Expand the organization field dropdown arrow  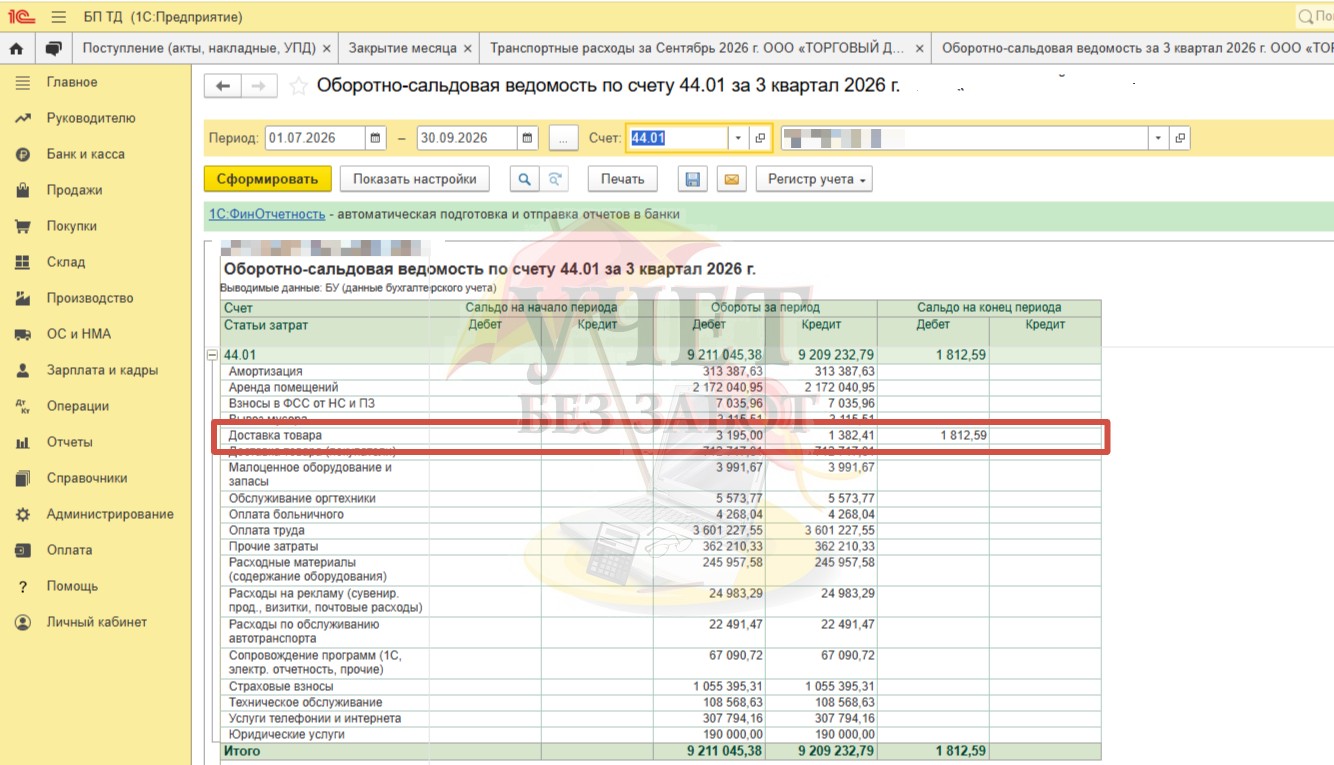pos(1159,138)
